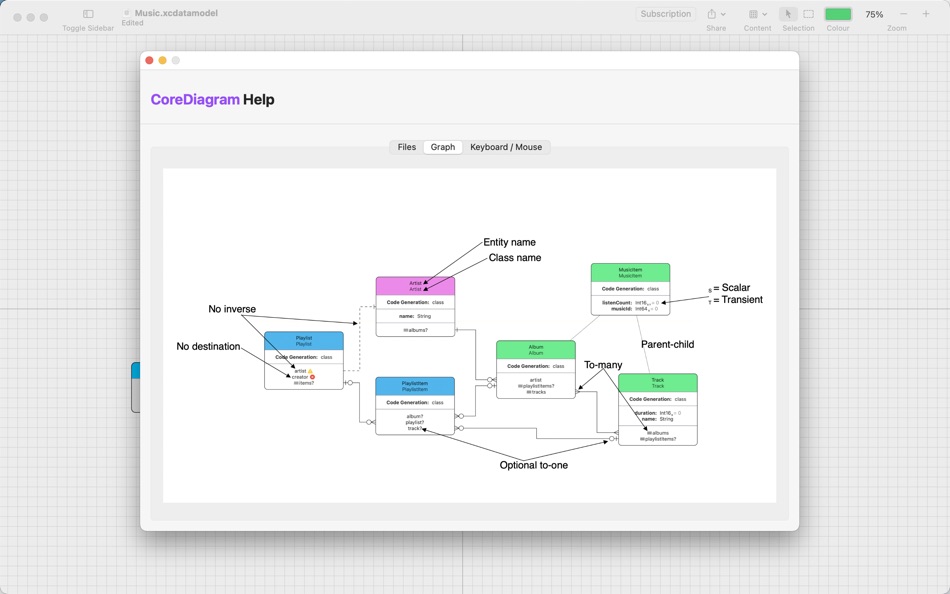Image resolution: width=950 pixels, height=594 pixels.
Task: Click the PlaylistItem entity header in diagram
Action: coord(414,386)
